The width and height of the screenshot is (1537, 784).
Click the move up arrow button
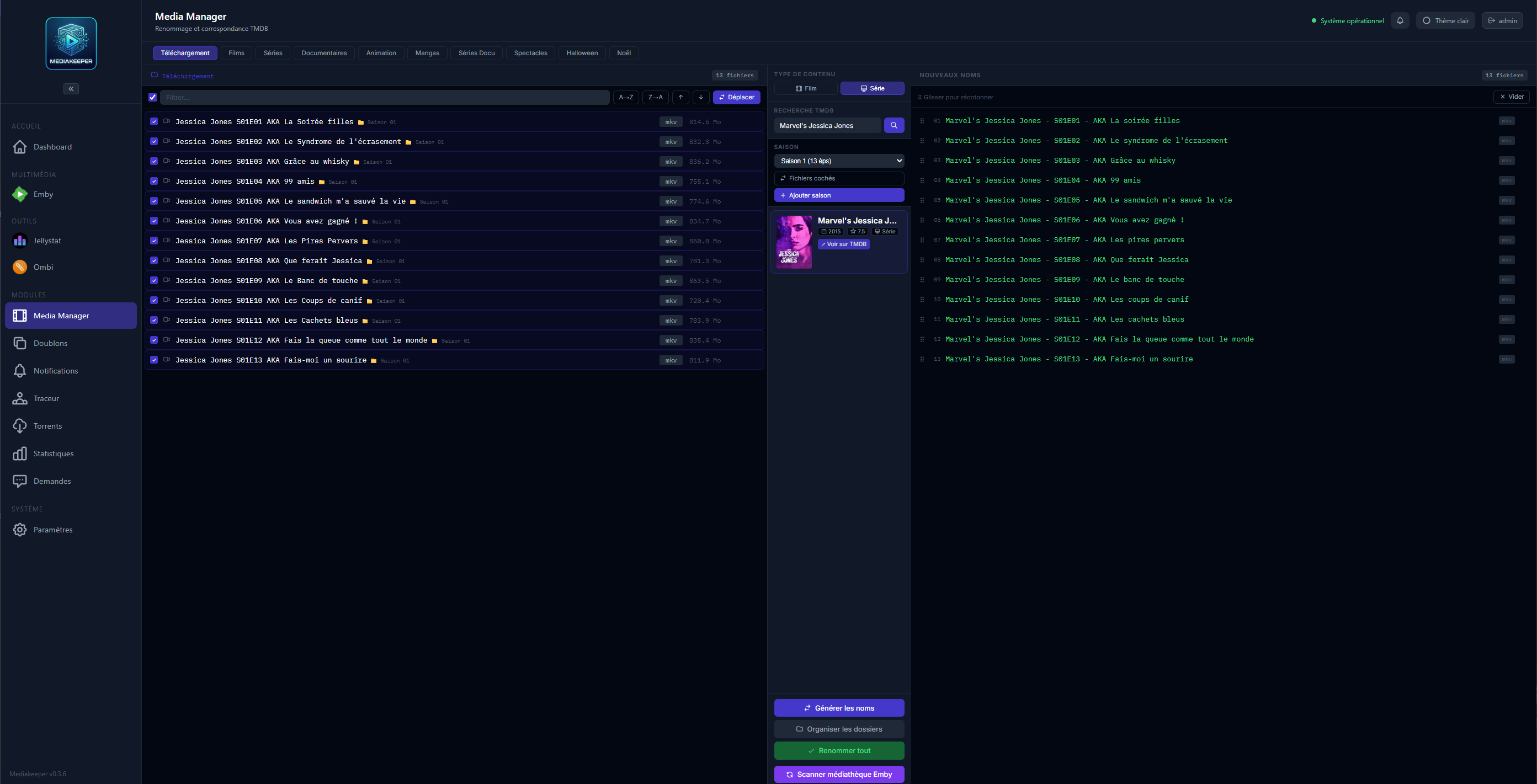(x=680, y=97)
